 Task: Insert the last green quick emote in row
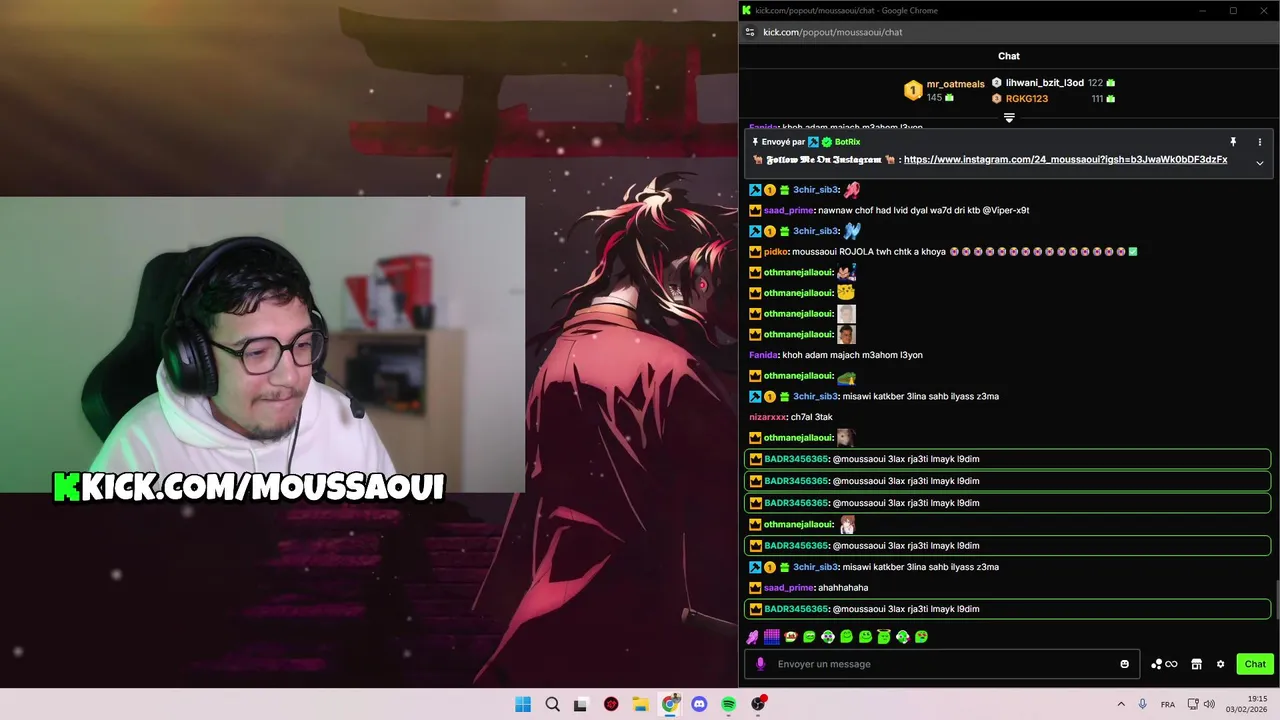[921, 637]
